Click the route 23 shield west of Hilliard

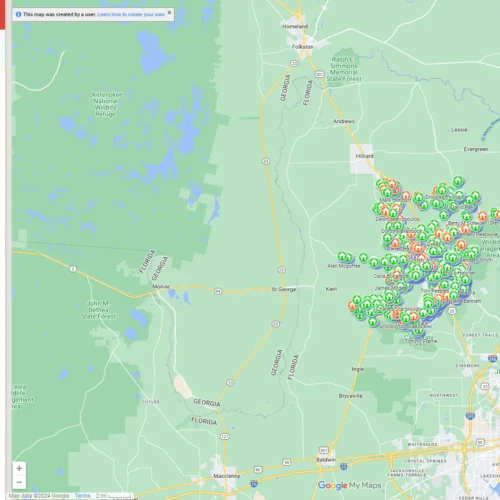[x=266, y=161]
